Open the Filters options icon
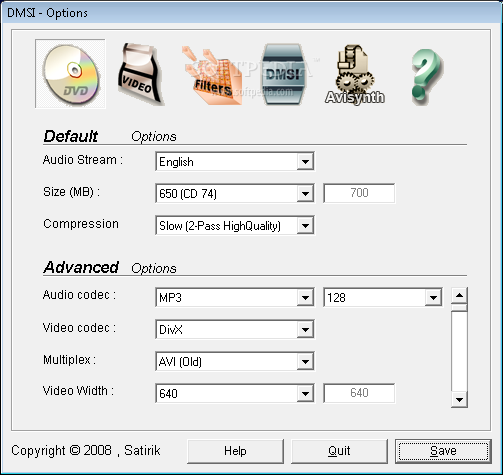503x475 pixels. click(212, 75)
